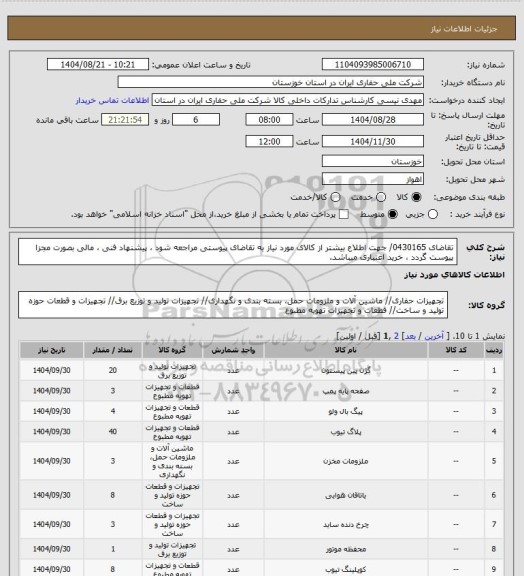Select the متوسط purchase type radio
This screenshot has width=524, height=576.
click(x=392, y=214)
